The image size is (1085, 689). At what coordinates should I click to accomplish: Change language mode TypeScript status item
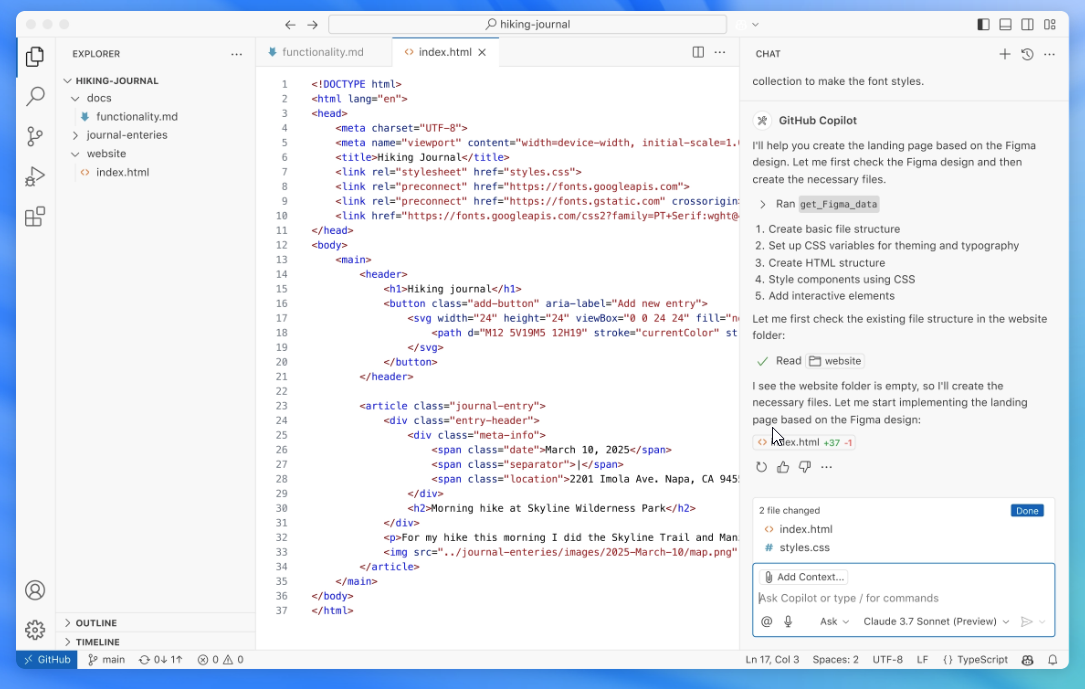click(x=976, y=660)
